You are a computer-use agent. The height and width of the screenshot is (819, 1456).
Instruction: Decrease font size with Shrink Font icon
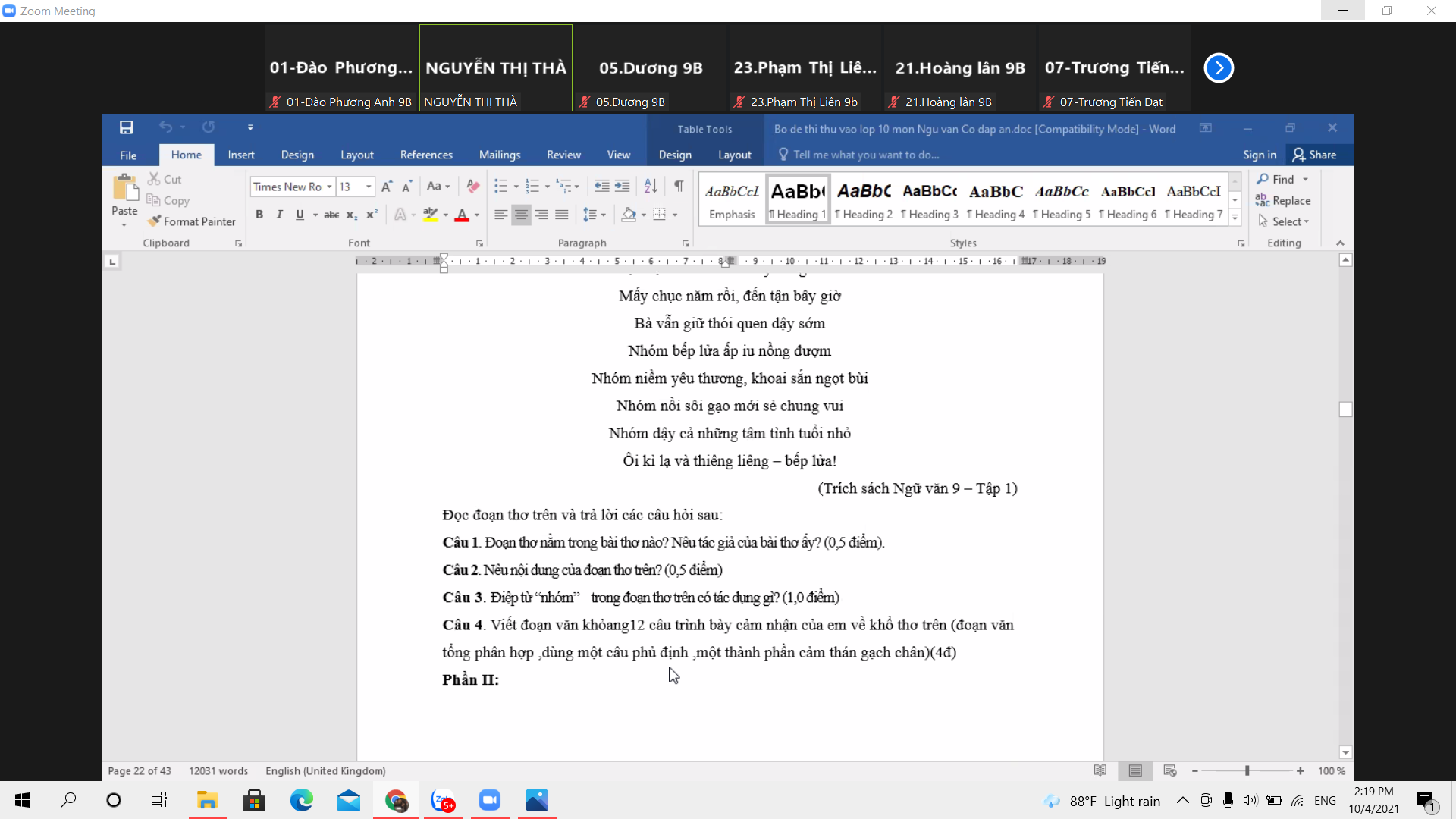click(x=407, y=187)
